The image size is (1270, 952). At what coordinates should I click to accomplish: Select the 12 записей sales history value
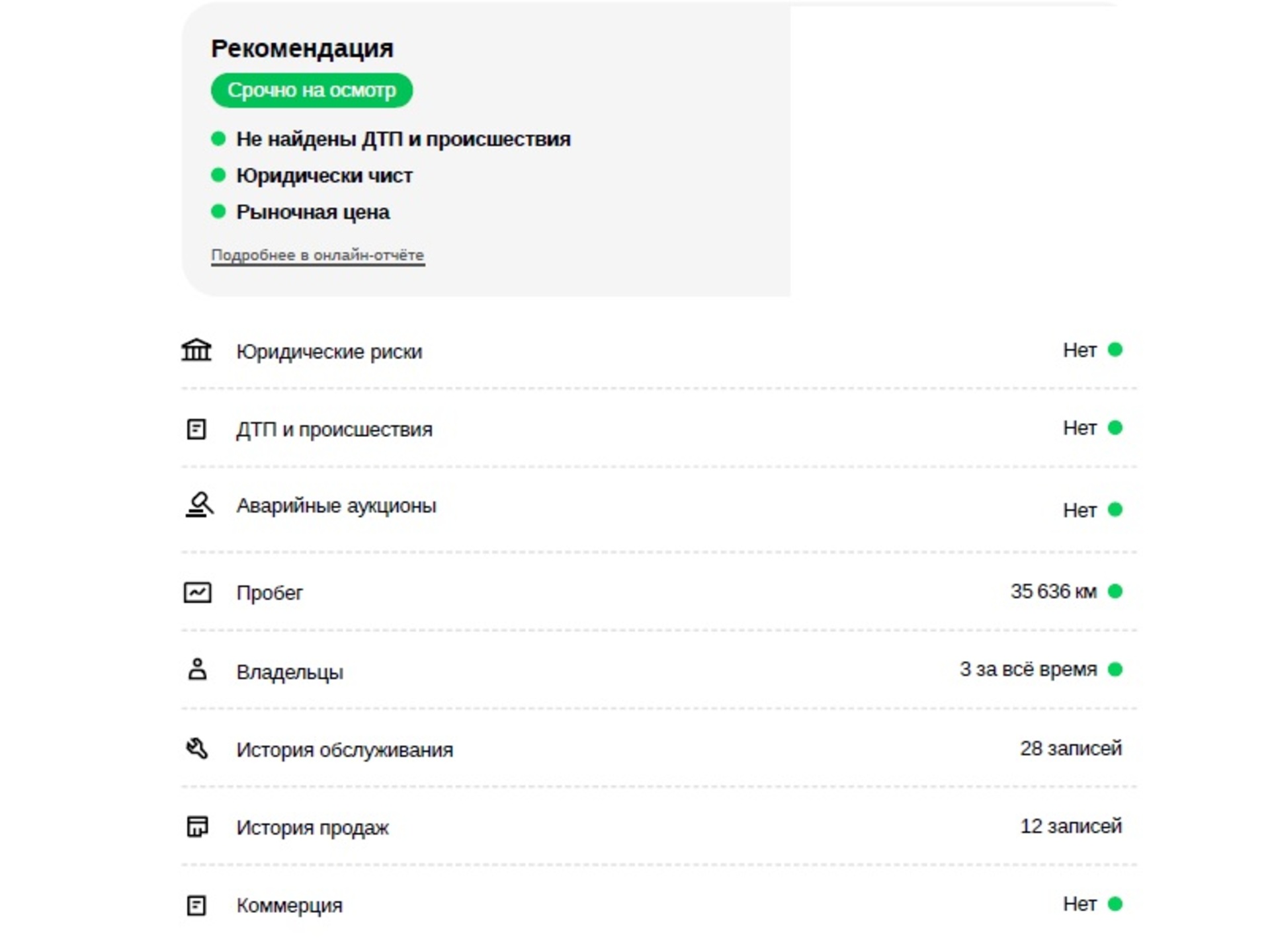click(1071, 826)
